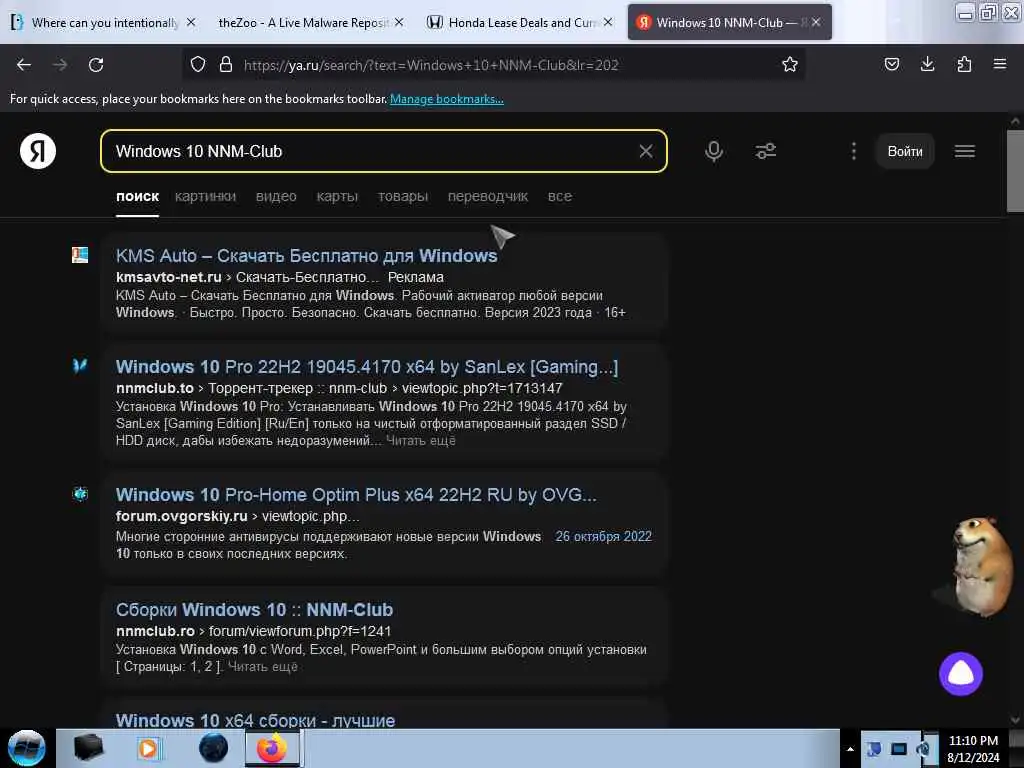Switch to 'видео' video tab
The height and width of the screenshot is (768, 1024).
(x=276, y=197)
